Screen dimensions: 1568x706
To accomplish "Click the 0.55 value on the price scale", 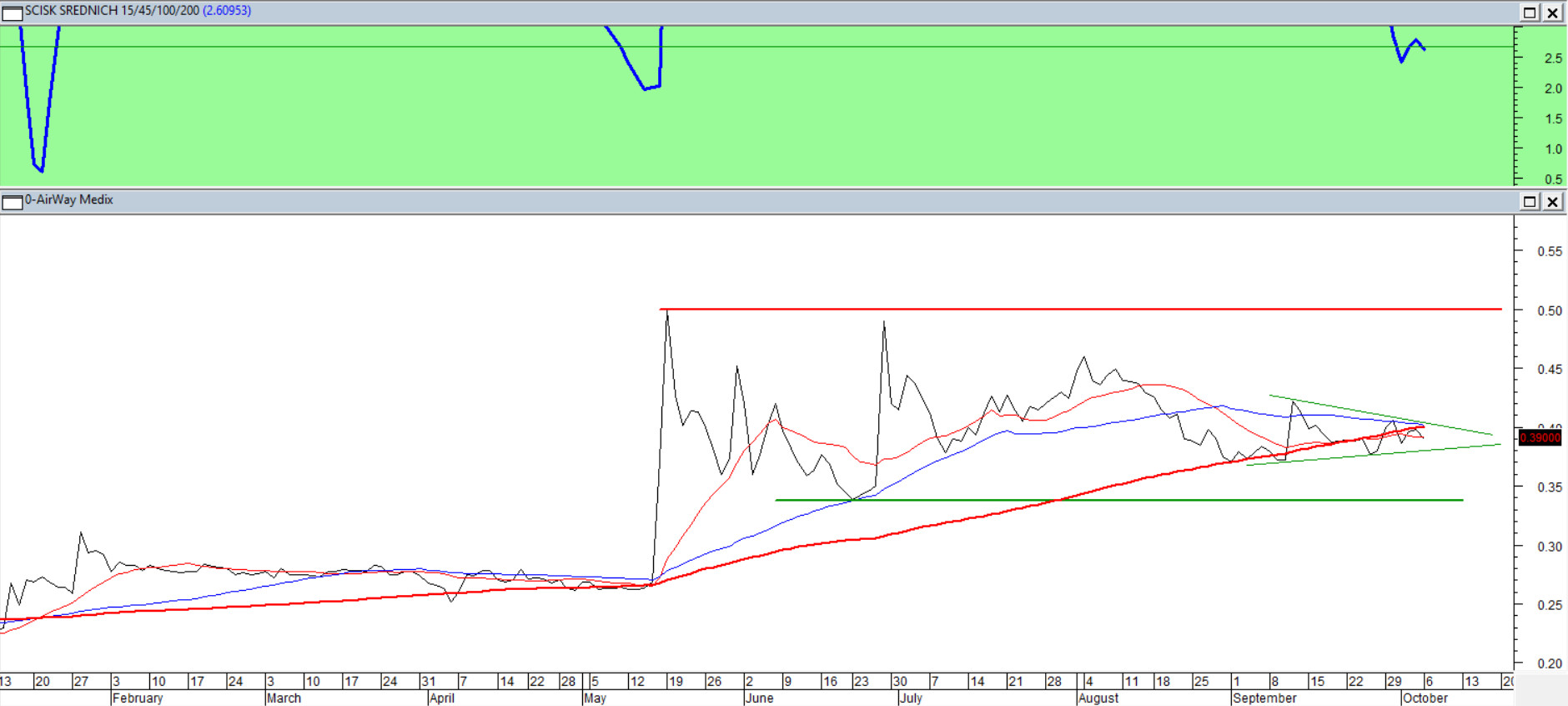I will tap(1550, 251).
